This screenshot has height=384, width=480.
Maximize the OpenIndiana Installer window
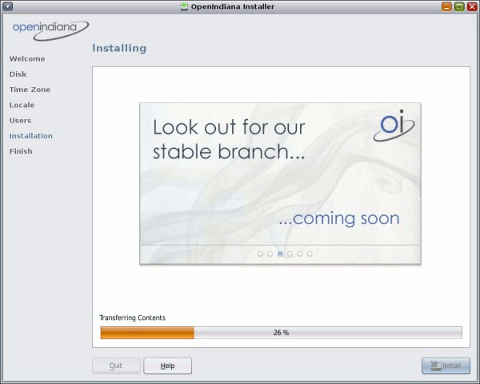pyautogui.click(x=459, y=6)
